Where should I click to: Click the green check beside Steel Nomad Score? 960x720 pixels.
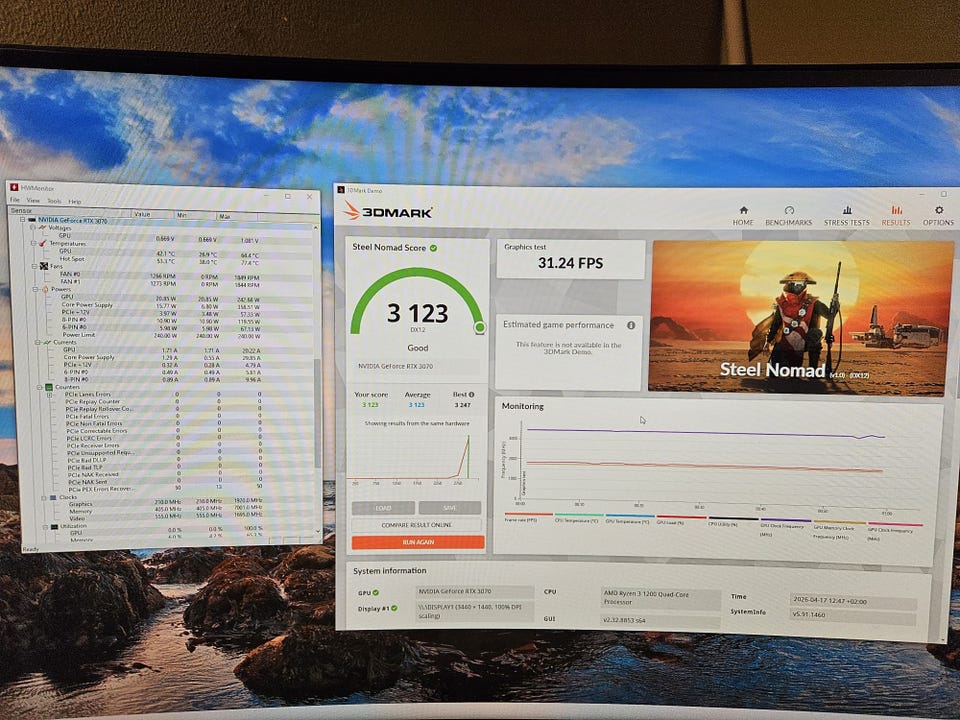pos(433,248)
